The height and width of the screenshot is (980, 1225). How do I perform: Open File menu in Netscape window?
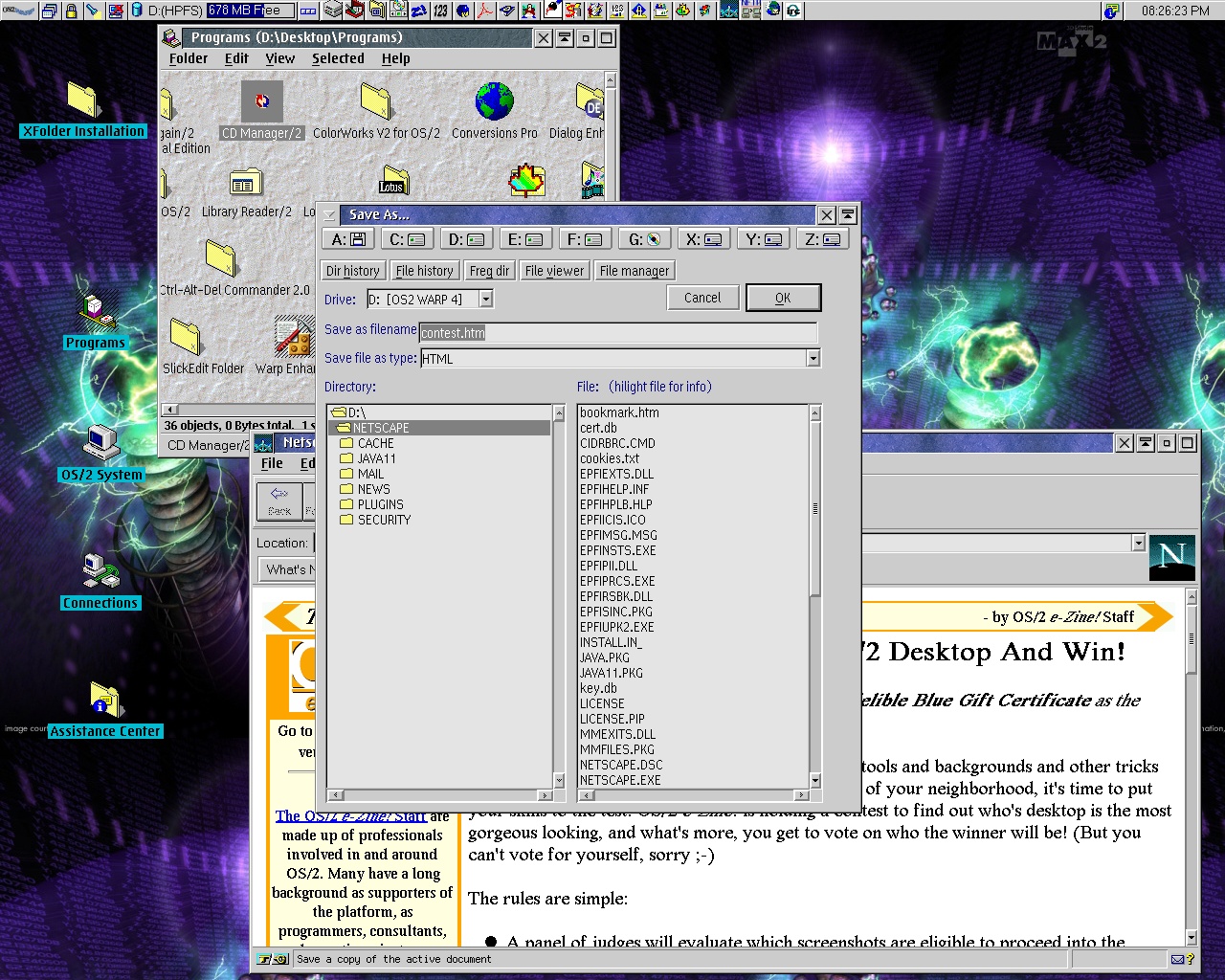[272, 463]
